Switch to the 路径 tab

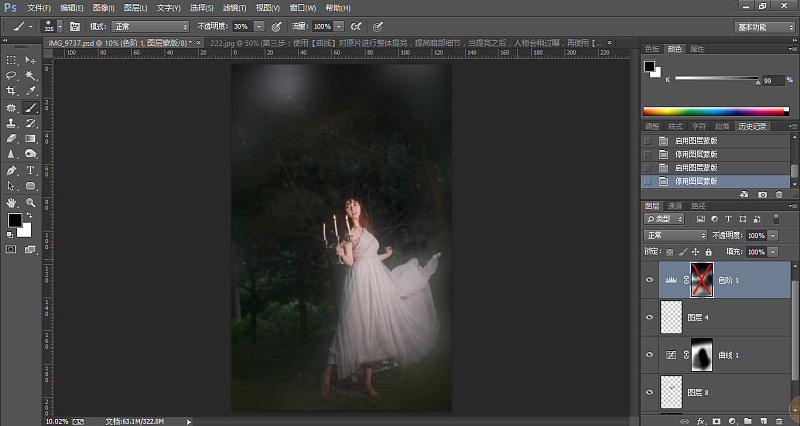[x=698, y=206]
